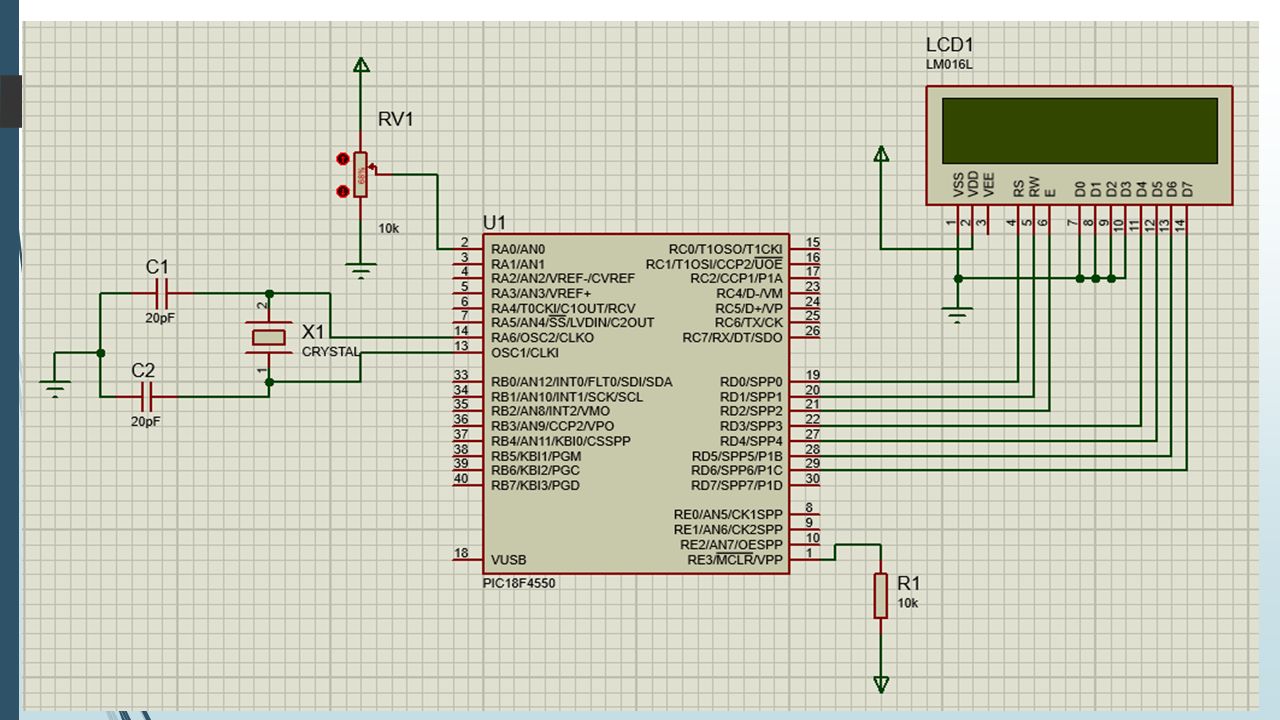The width and height of the screenshot is (1280, 720).
Task: Click the RC5/D+/VP pin label
Action: [748, 308]
